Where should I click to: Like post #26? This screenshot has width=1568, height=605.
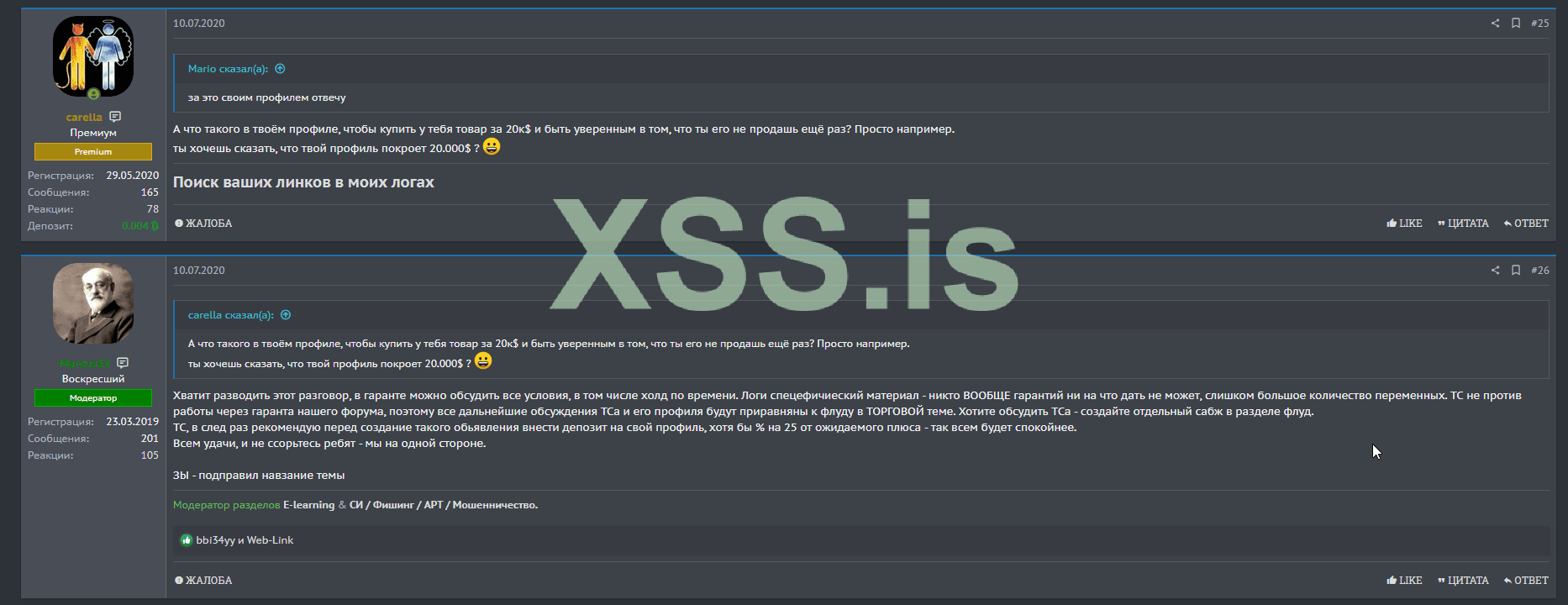click(1404, 581)
